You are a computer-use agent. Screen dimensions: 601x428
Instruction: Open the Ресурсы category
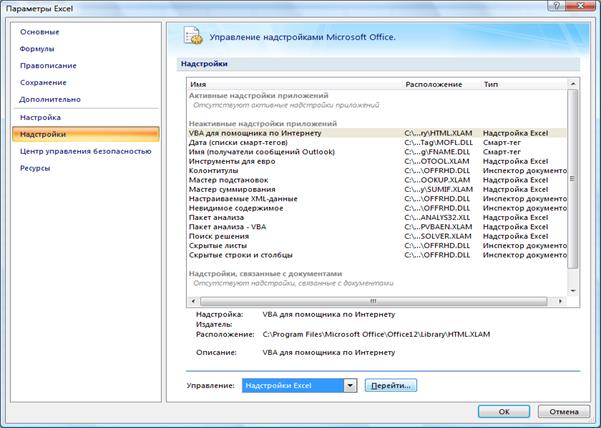pos(35,168)
